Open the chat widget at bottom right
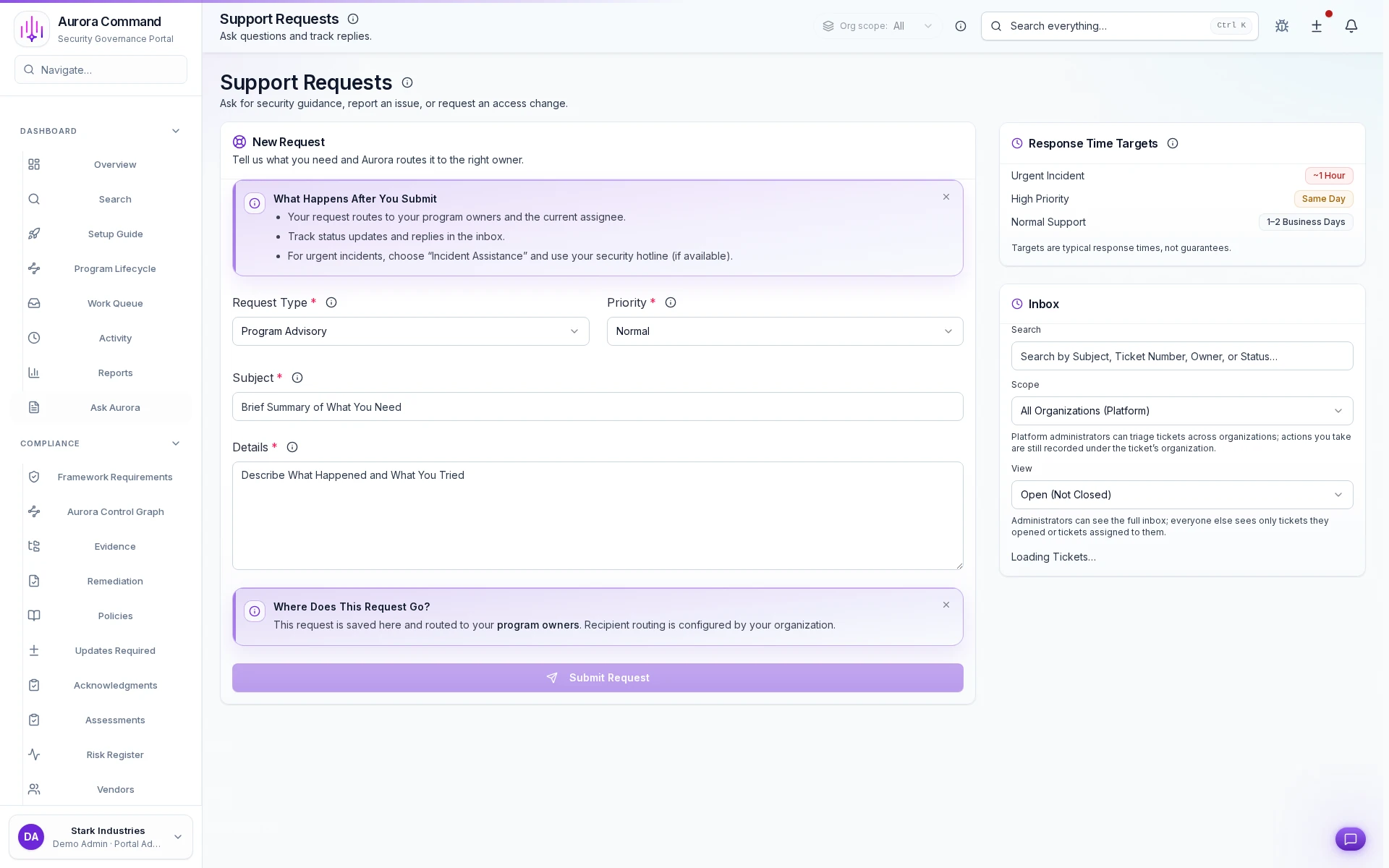The width and height of the screenshot is (1389, 868). (x=1350, y=839)
